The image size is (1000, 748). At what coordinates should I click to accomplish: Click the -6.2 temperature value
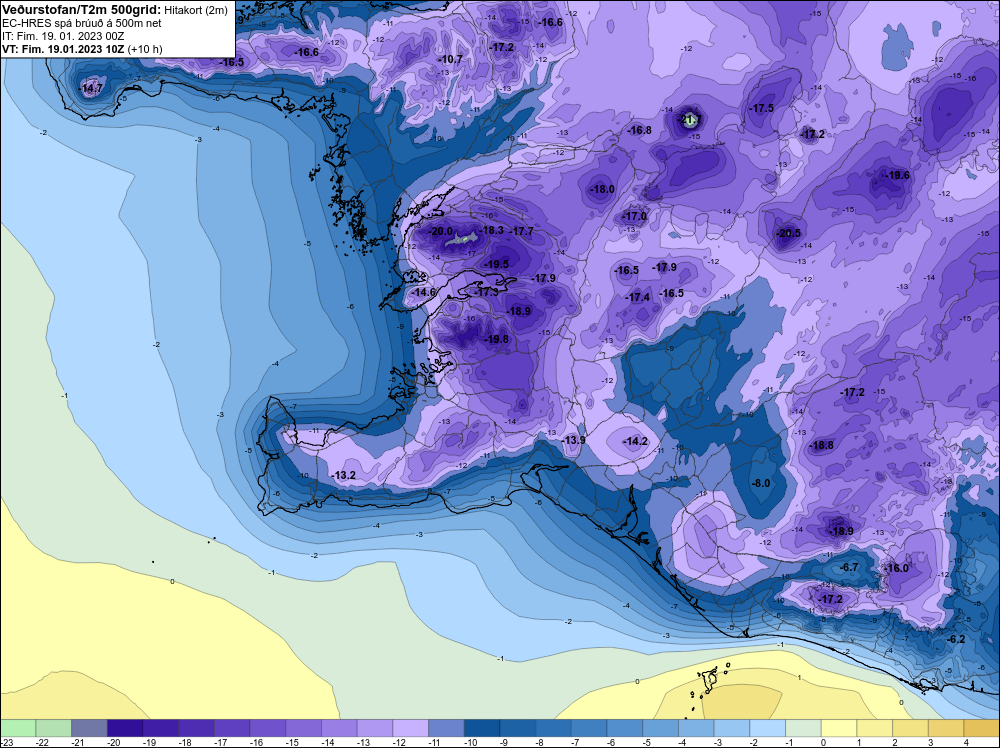point(956,639)
